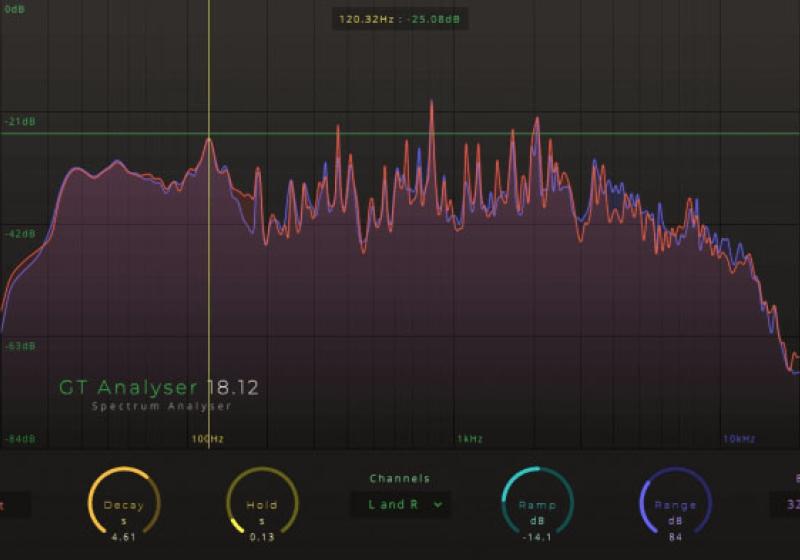Viewport: 800px width, 560px height.
Task: Click the 1kHz frequency axis label
Action: point(470,439)
